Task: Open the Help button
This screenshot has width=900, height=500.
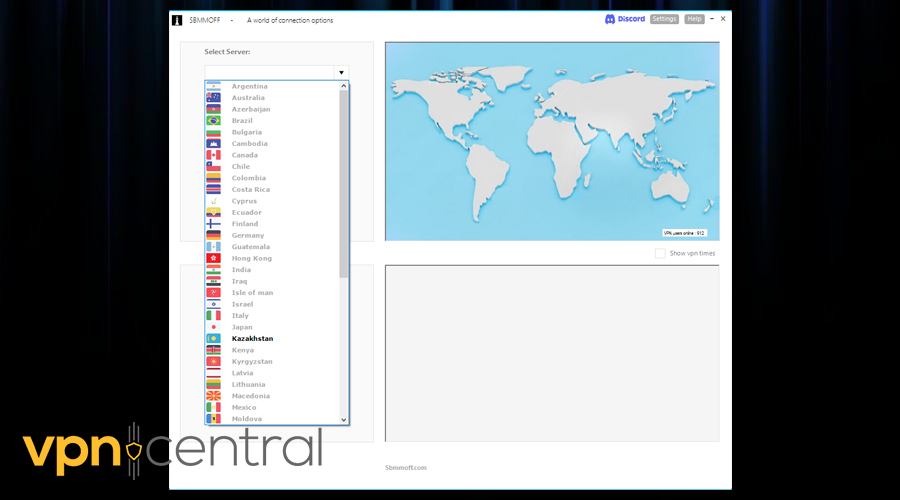Action: [x=694, y=19]
